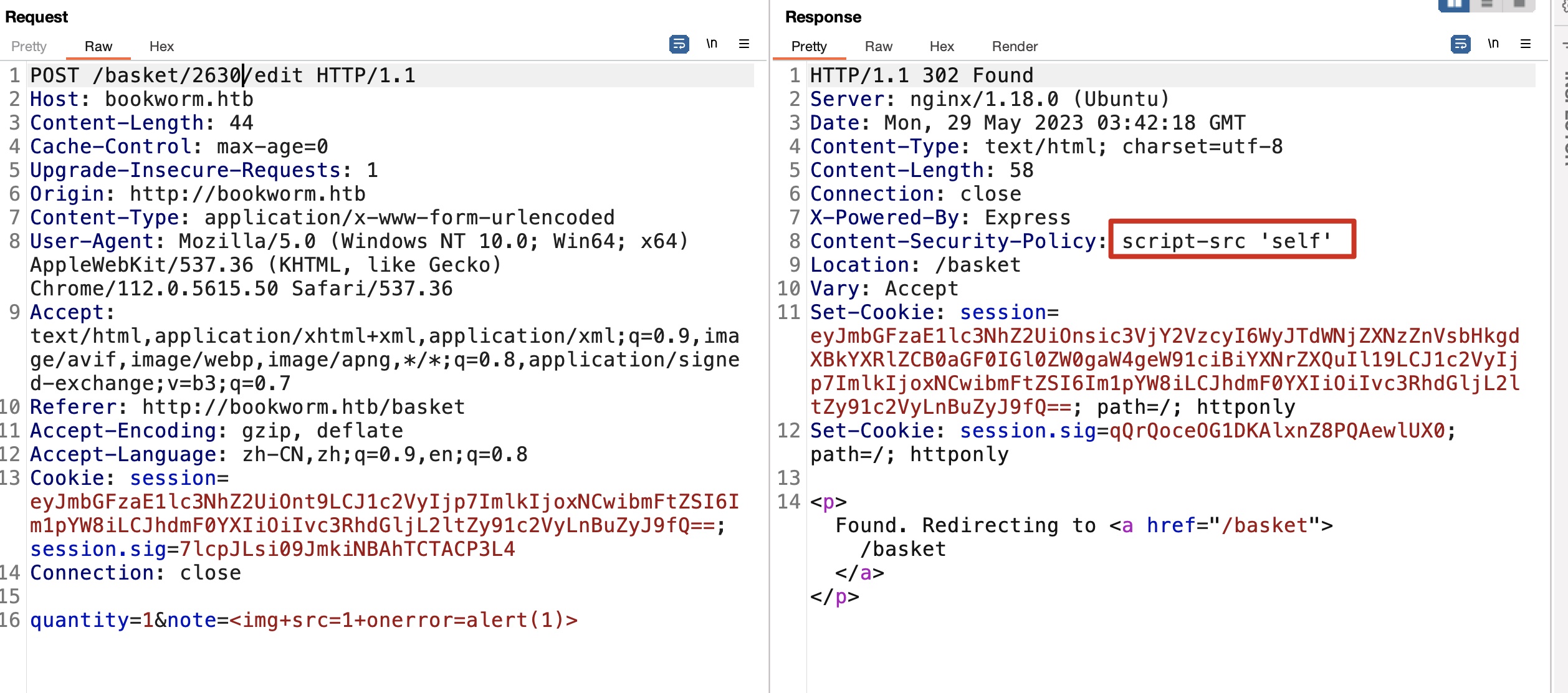Switch to combined tabbed layout icon

click(x=1519, y=5)
